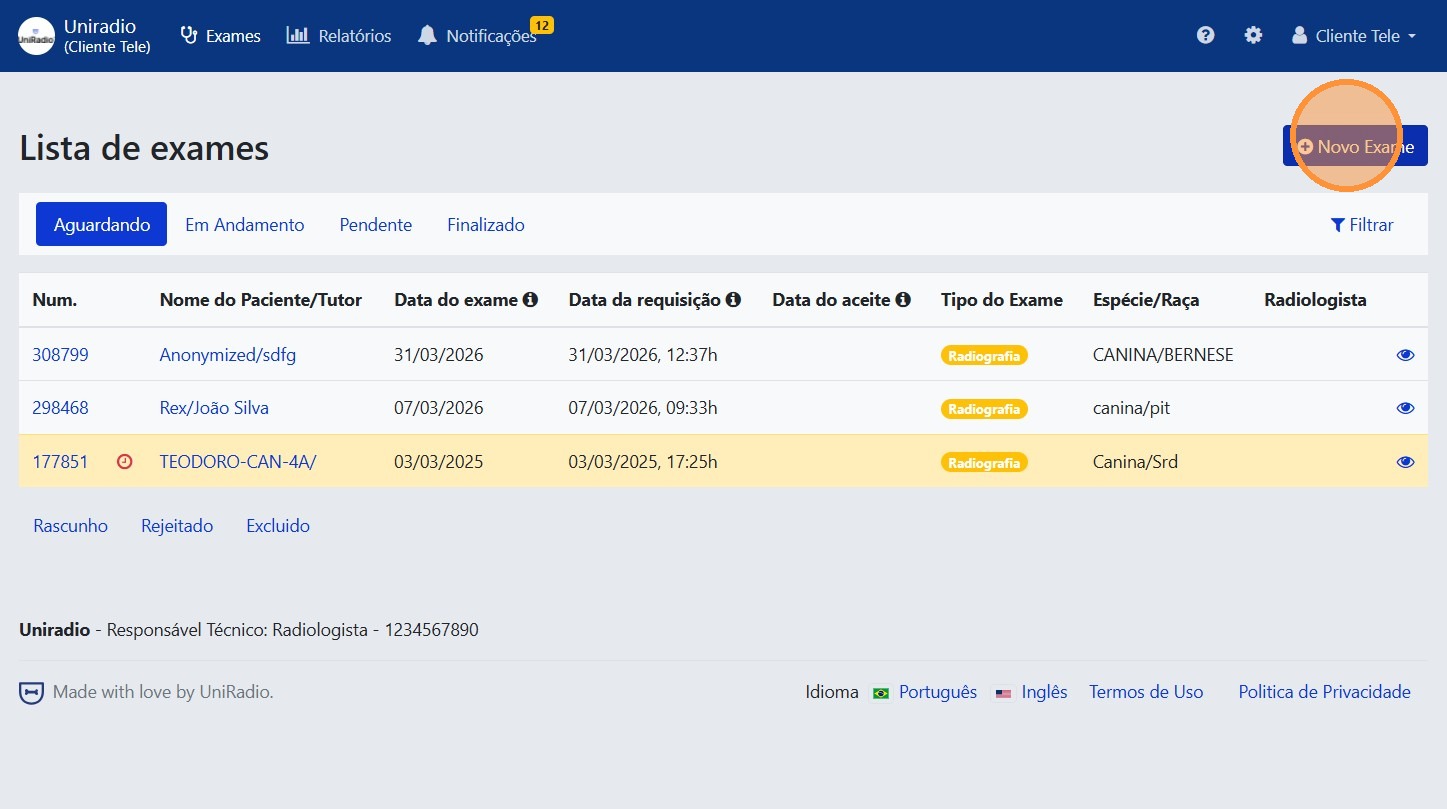Click the Novo Exame button

click(1355, 146)
